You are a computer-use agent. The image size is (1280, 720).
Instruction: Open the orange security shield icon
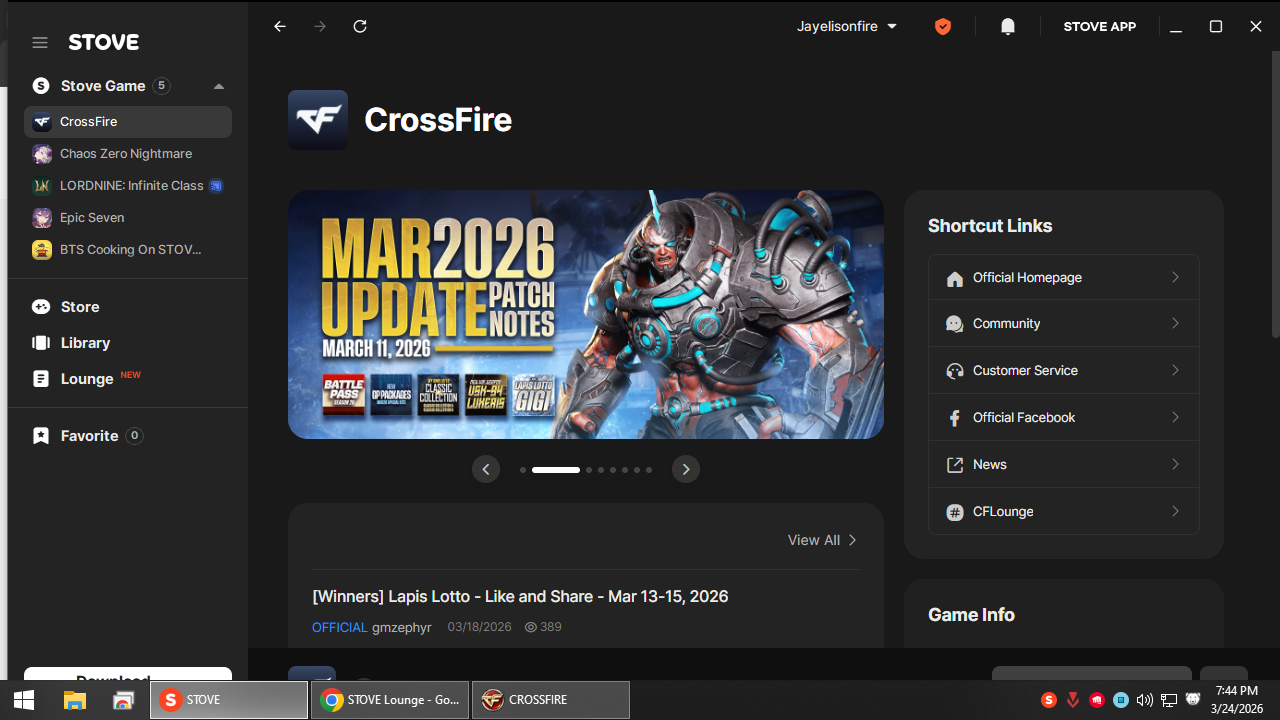tap(942, 27)
